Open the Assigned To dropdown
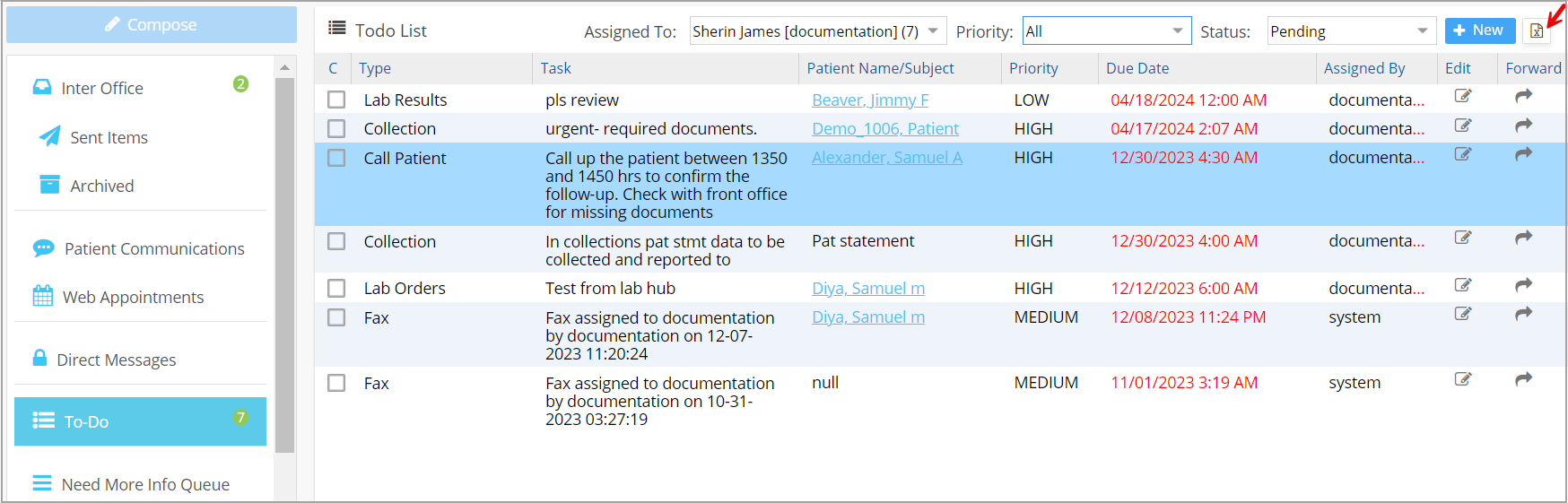The image size is (1568, 503). (818, 31)
